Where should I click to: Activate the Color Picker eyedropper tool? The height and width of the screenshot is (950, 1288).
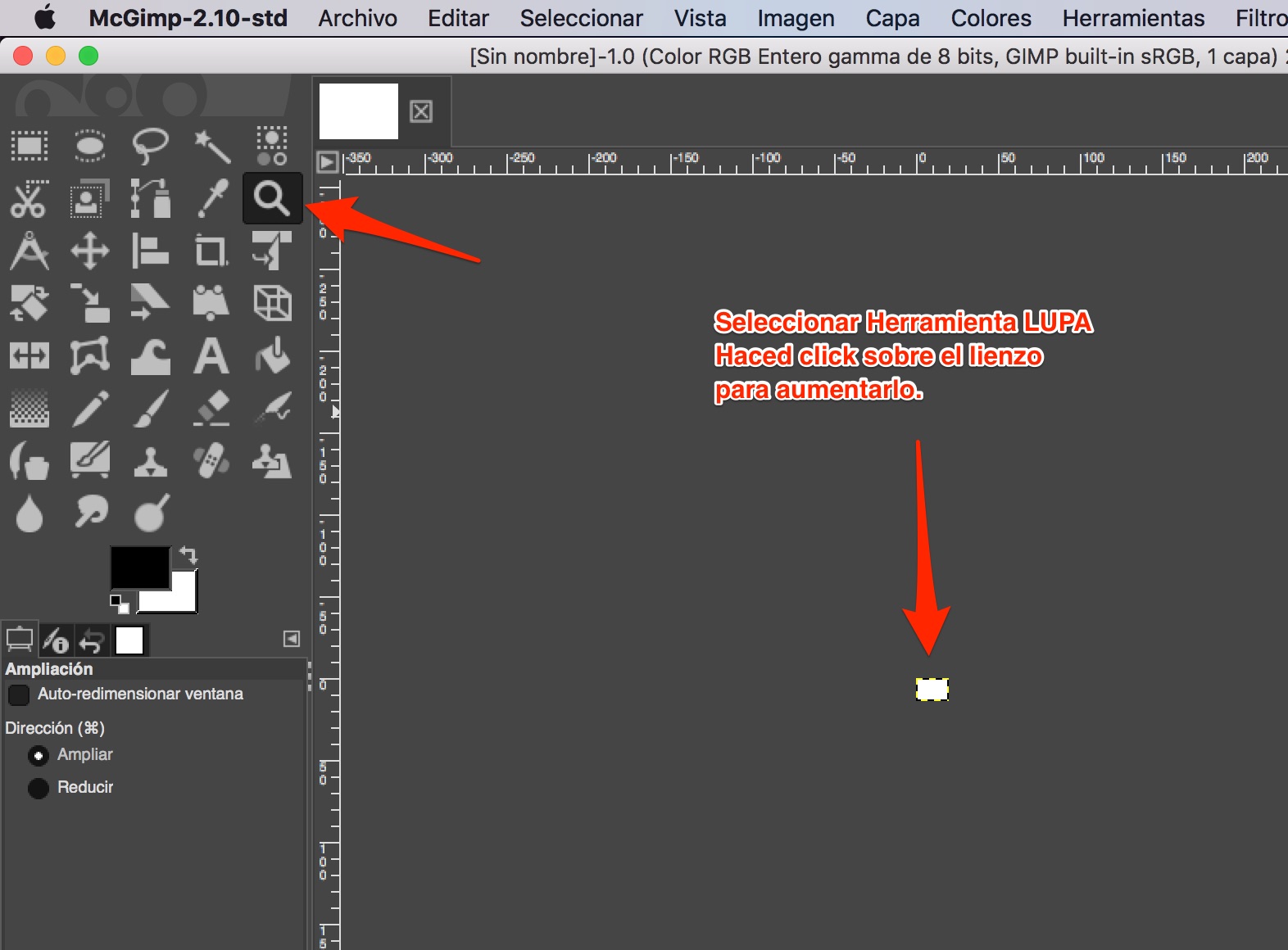coord(212,199)
